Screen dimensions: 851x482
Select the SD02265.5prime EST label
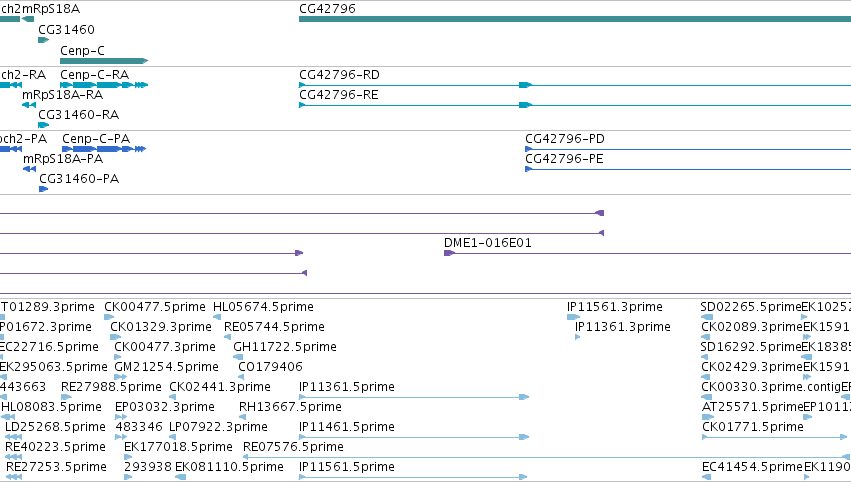pos(751,307)
